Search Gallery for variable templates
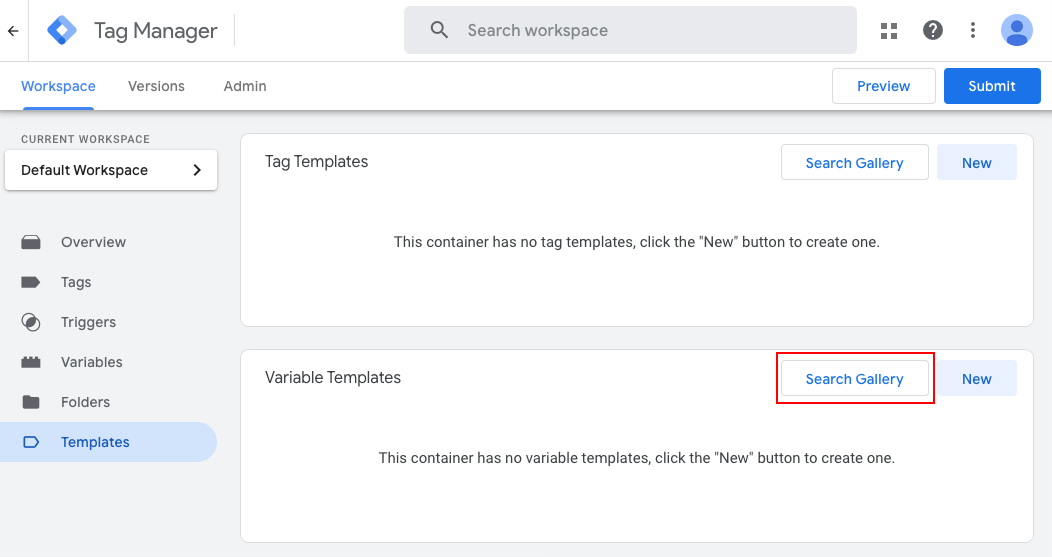The width and height of the screenshot is (1052, 557). point(854,379)
